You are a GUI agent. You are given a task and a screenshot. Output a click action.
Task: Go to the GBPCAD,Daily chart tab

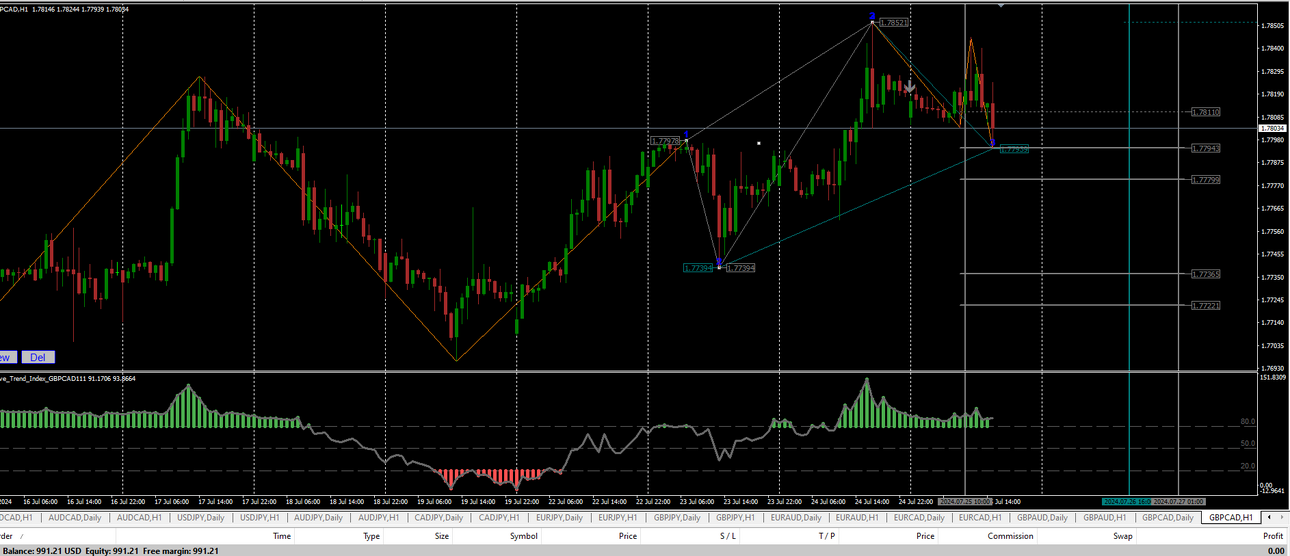click(1168, 518)
